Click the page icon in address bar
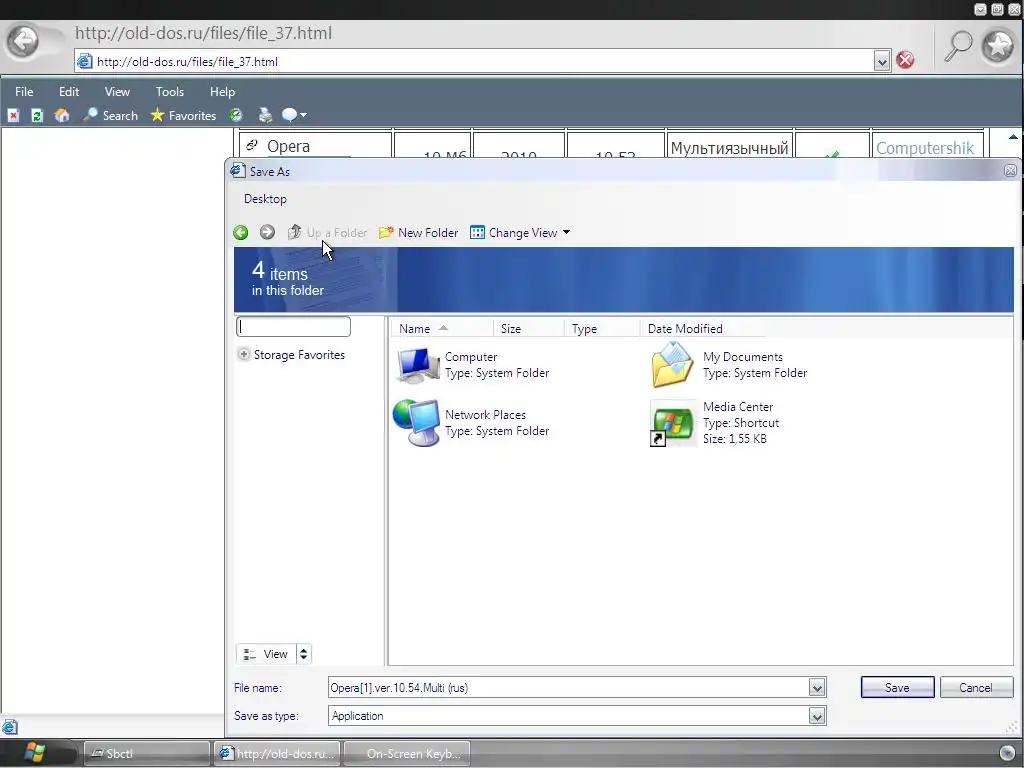Viewport: 1024px width, 768px height. (85, 61)
